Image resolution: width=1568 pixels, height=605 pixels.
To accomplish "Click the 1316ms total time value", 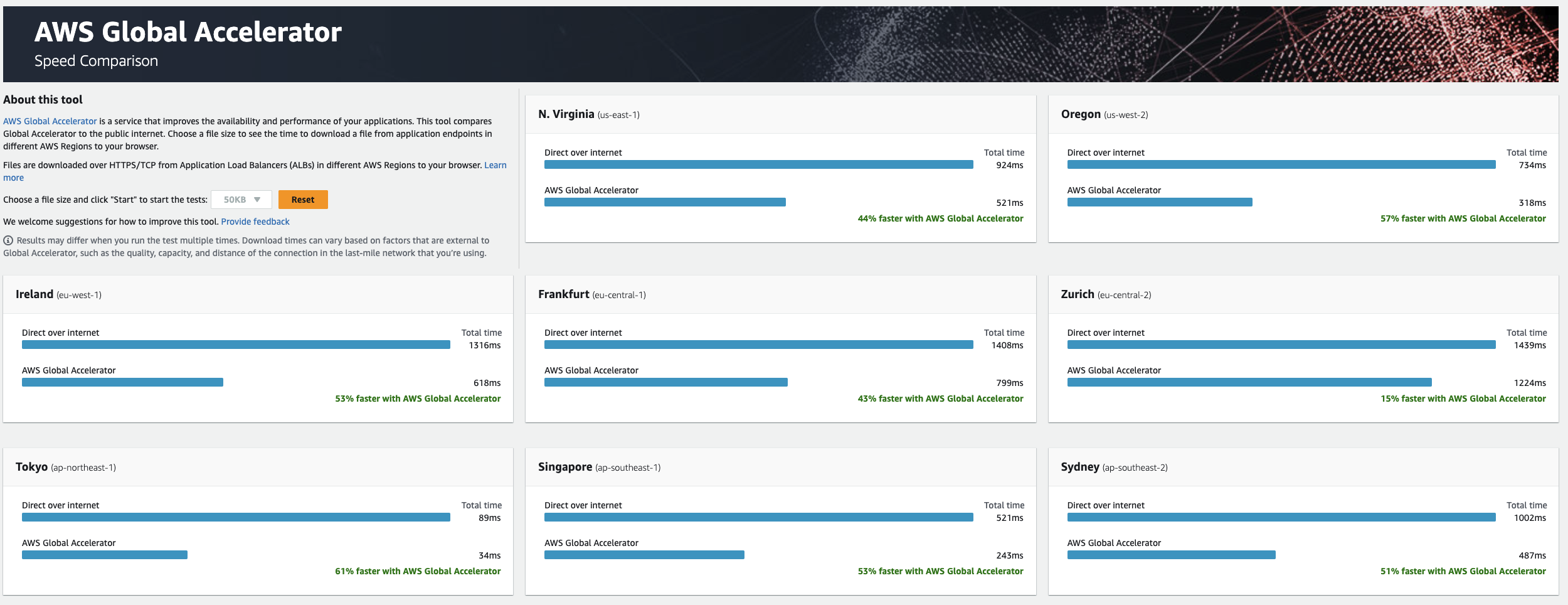I will [485, 345].
